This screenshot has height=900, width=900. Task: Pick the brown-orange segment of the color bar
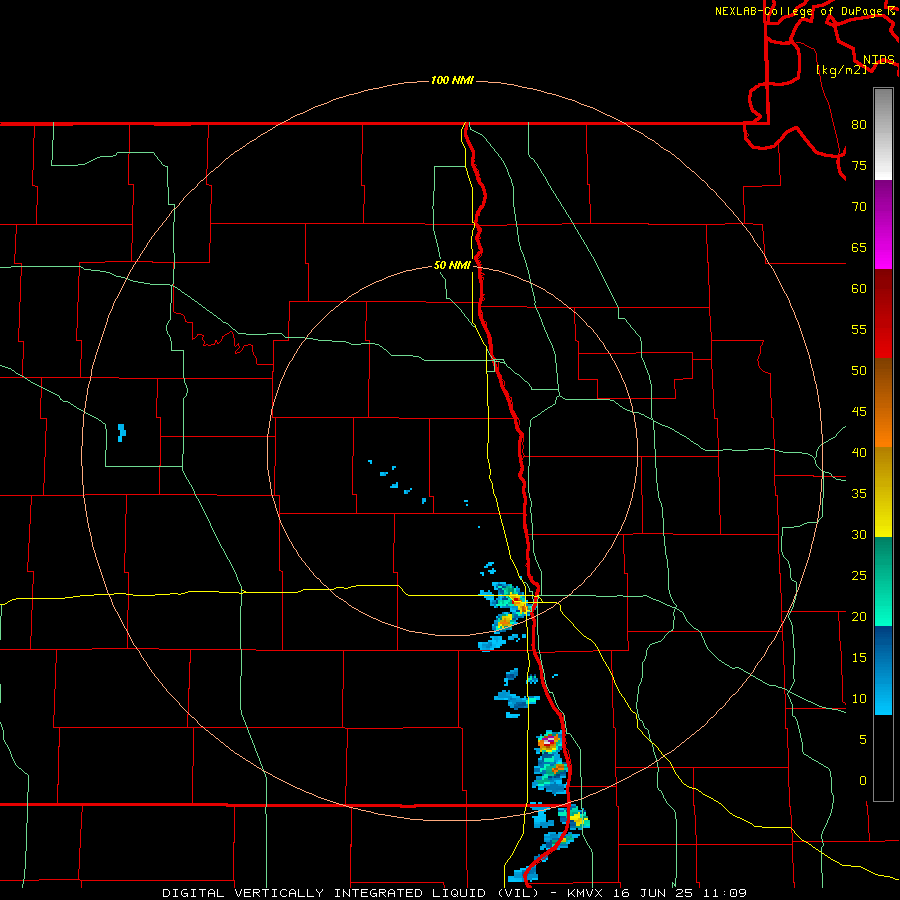click(883, 403)
